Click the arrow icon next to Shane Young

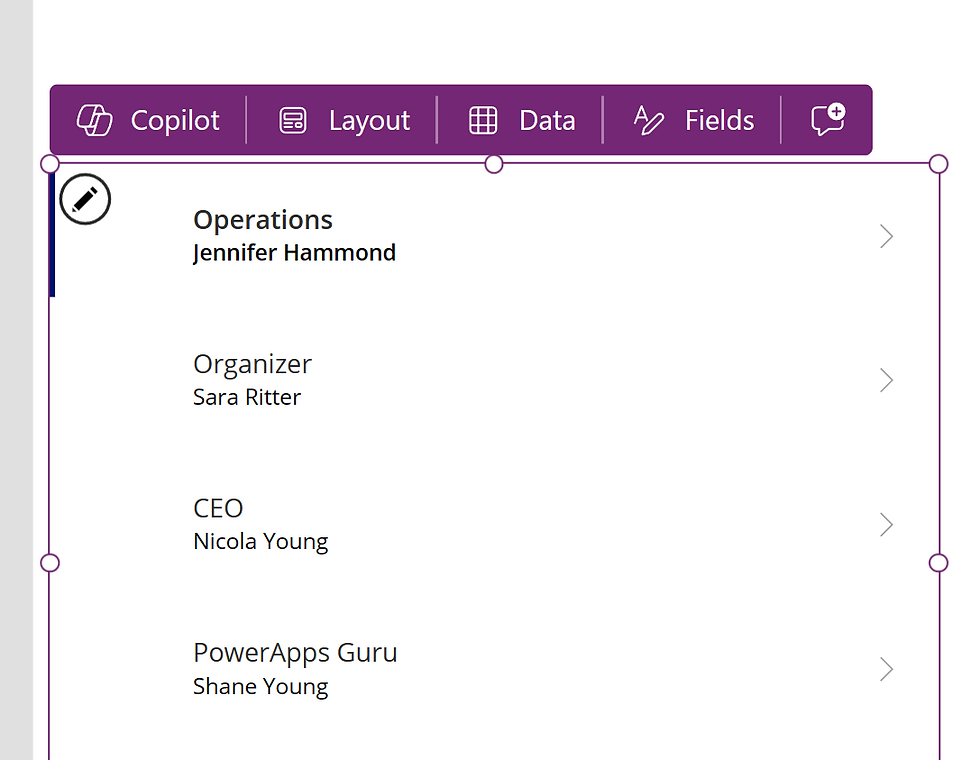(886, 669)
